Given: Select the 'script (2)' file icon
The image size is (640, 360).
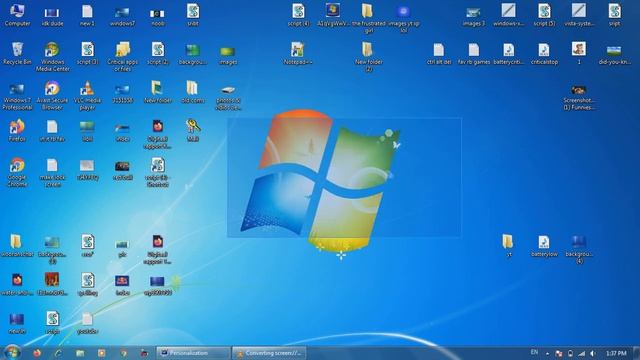Looking at the screenshot, I should (x=158, y=53).
